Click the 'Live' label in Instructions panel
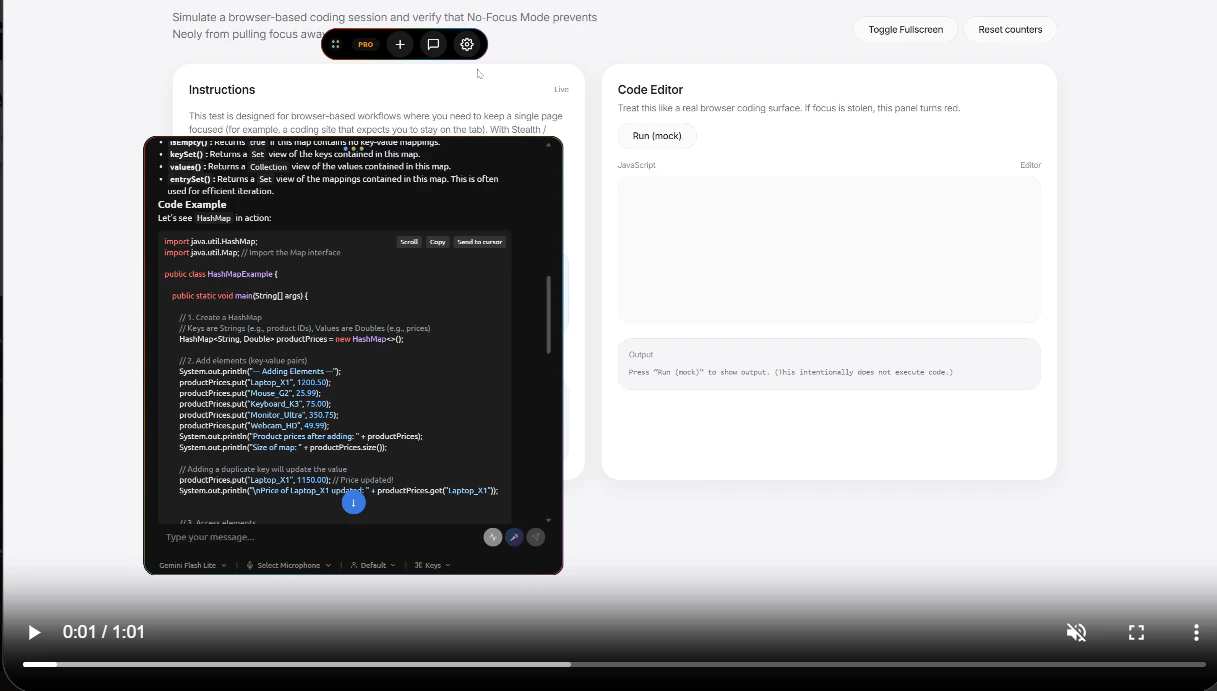 click(x=562, y=90)
